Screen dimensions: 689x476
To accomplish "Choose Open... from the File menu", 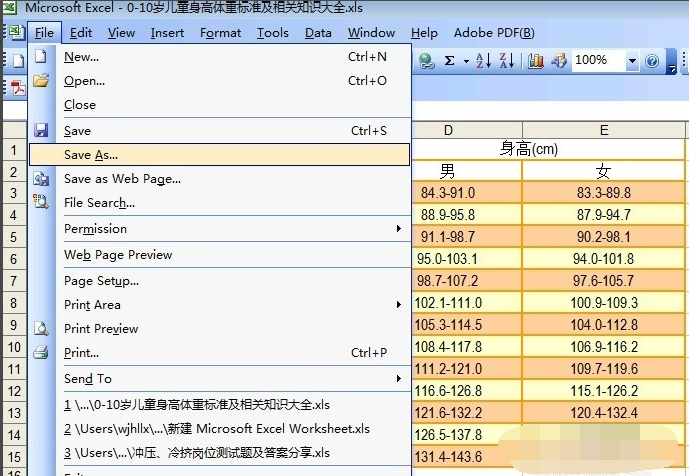I will point(220,81).
